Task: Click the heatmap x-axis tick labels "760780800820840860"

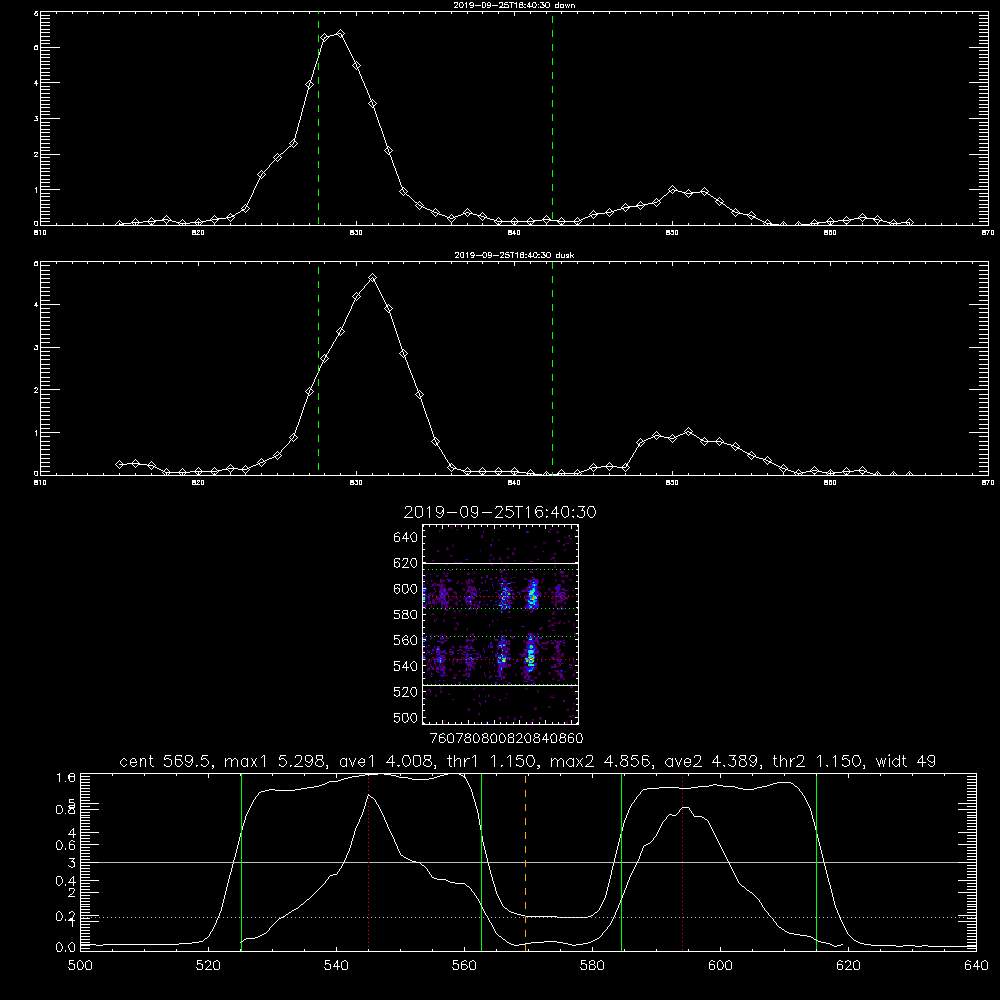Action: pyautogui.click(x=506, y=739)
